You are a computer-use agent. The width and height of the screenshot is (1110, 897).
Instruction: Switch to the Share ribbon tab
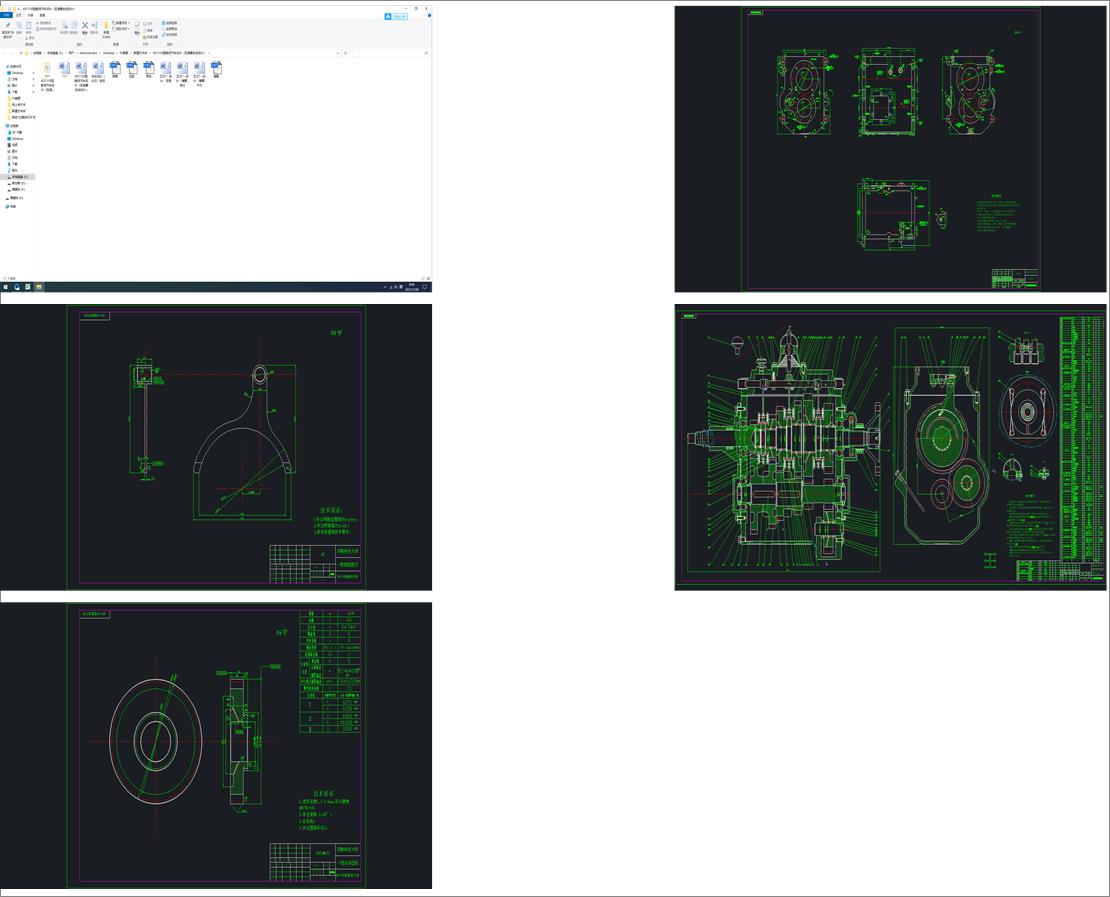click(30, 15)
